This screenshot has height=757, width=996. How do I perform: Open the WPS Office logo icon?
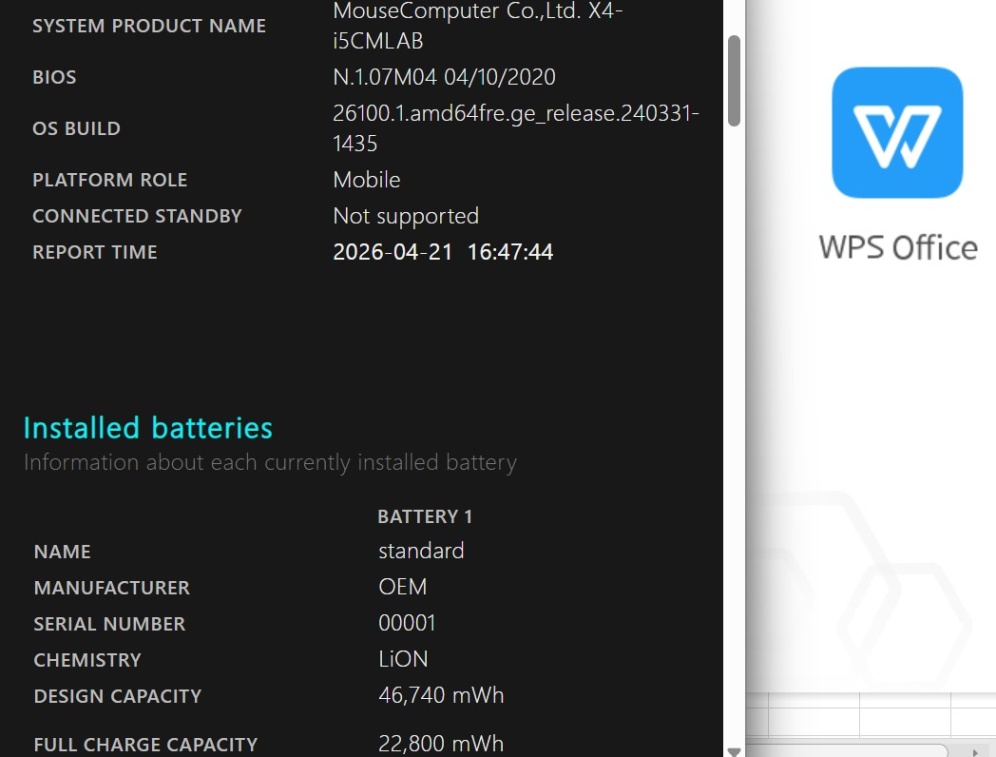pyautogui.click(x=897, y=133)
